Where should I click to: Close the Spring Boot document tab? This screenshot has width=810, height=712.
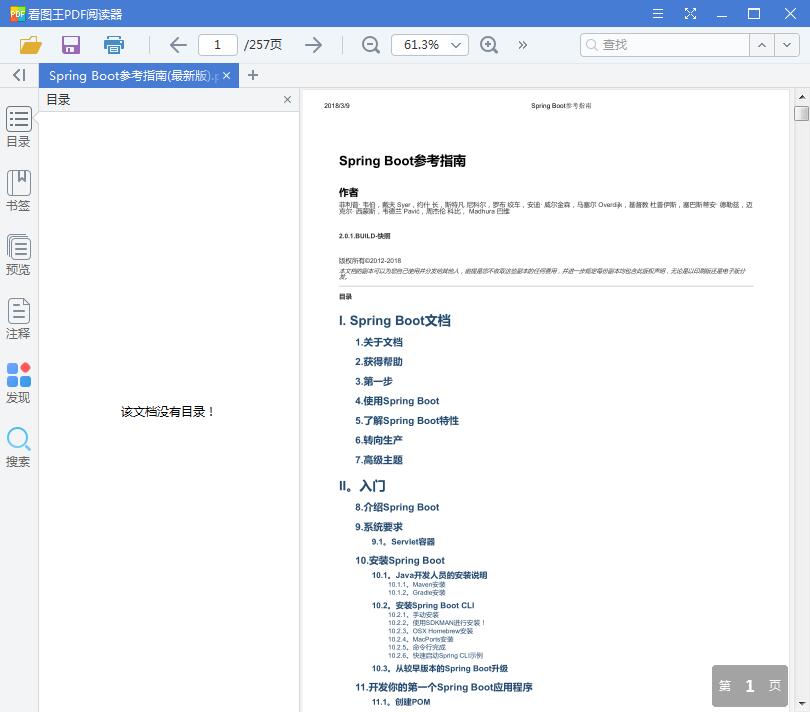(x=227, y=75)
